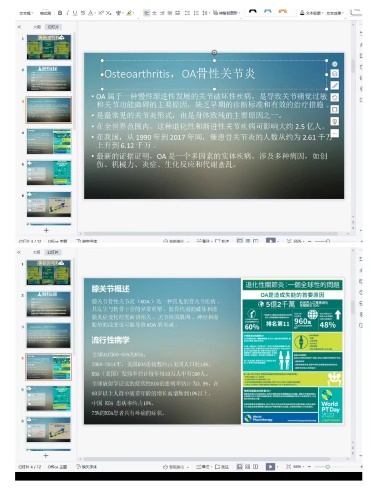Image resolution: width=371 pixels, height=489 pixels.
Task: Select slide 5 thumbnail in the upper panel
Action: tap(49, 173)
